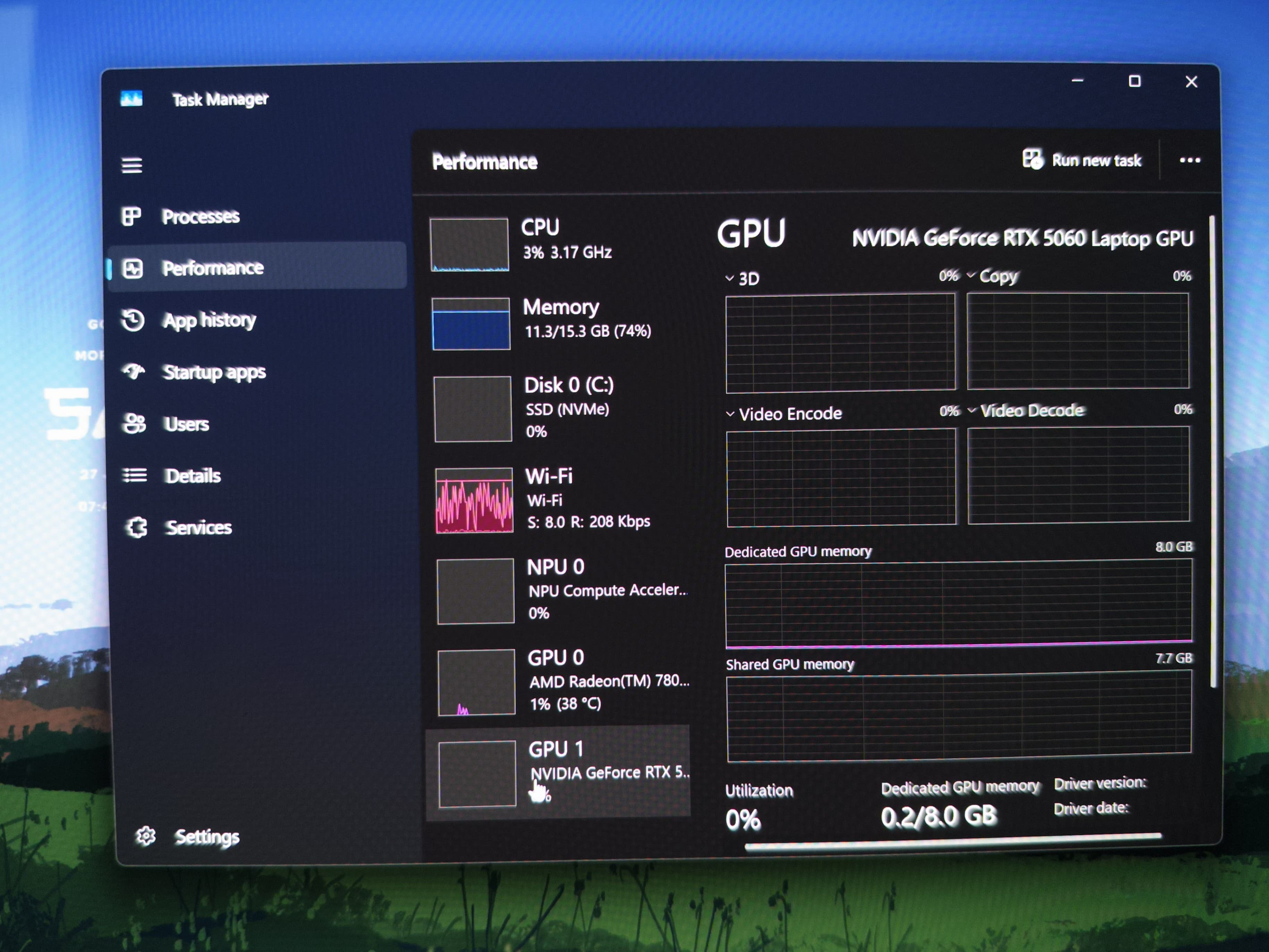Go to the Processes page

257,216
